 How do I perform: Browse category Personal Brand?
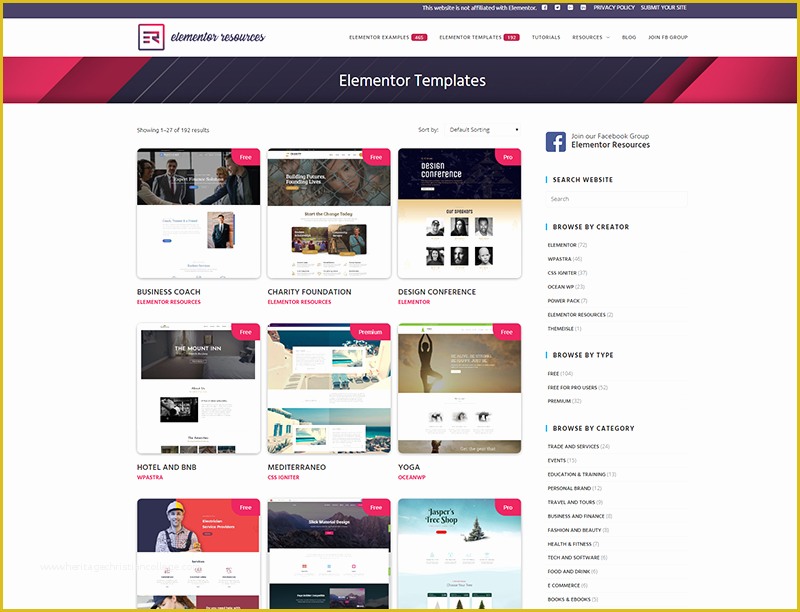coord(574,489)
